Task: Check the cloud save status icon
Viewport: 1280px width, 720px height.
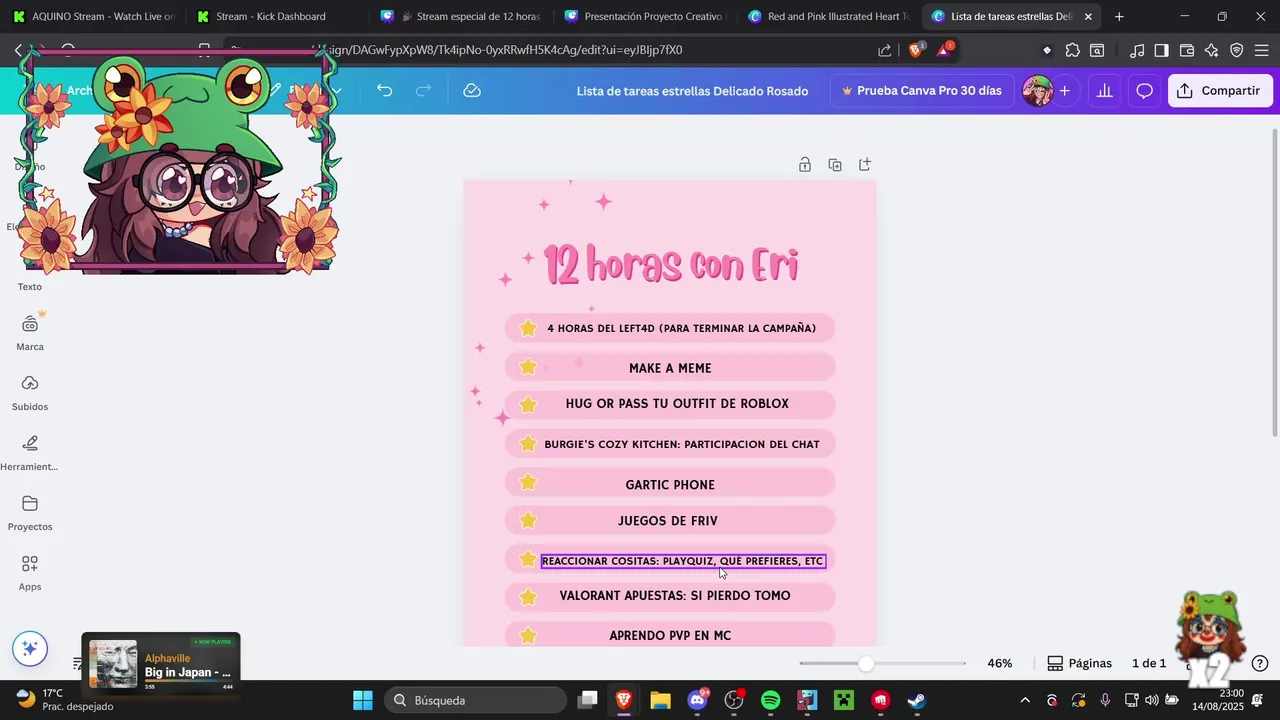Action: [472, 90]
